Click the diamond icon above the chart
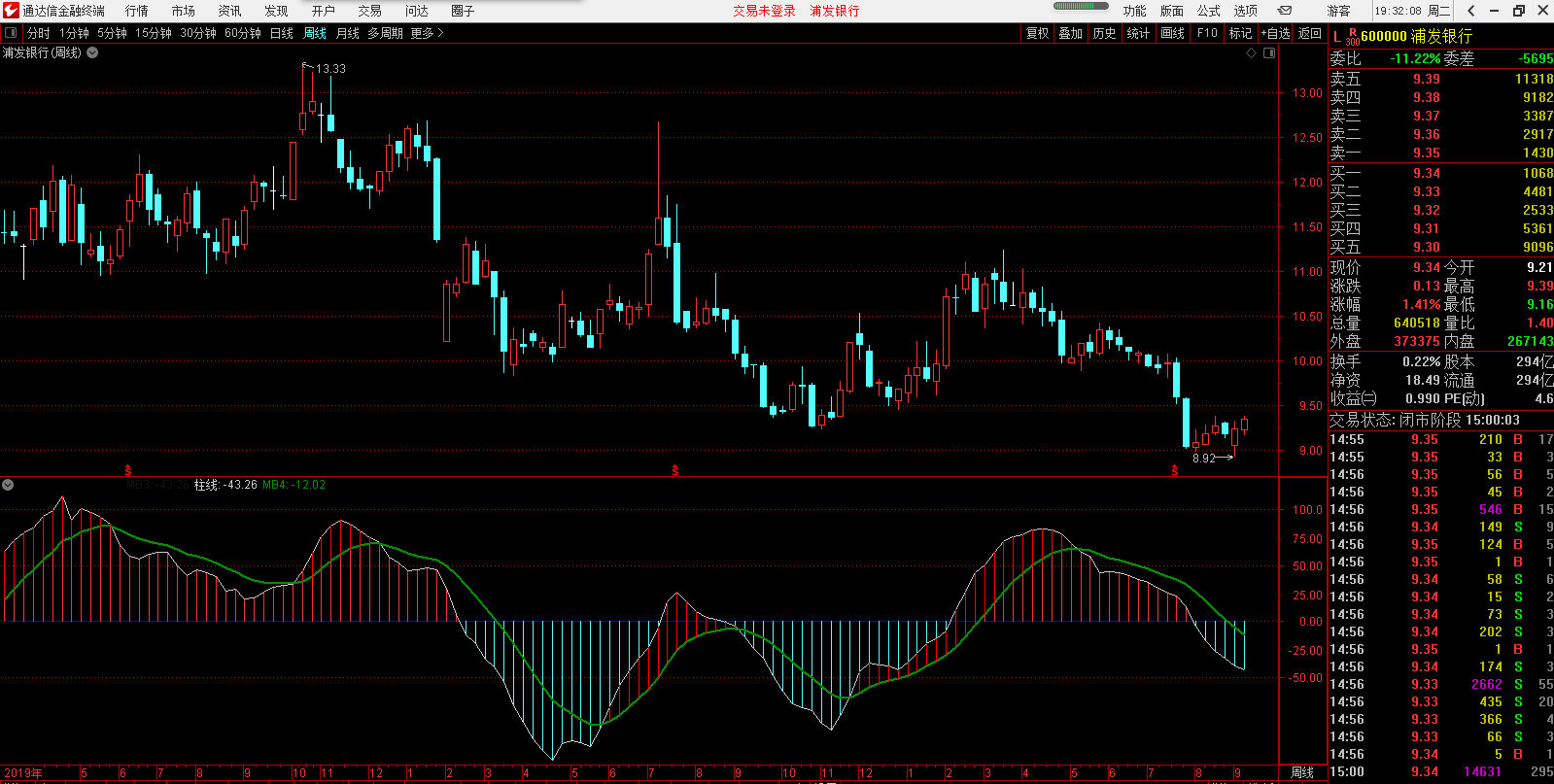The width and height of the screenshot is (1554, 784). tap(1252, 53)
